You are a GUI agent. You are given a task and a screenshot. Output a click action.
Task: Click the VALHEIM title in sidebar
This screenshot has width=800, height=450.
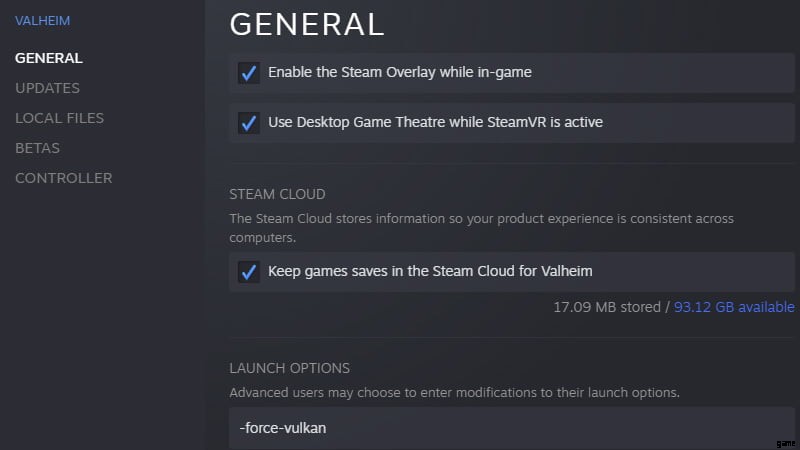(x=43, y=20)
